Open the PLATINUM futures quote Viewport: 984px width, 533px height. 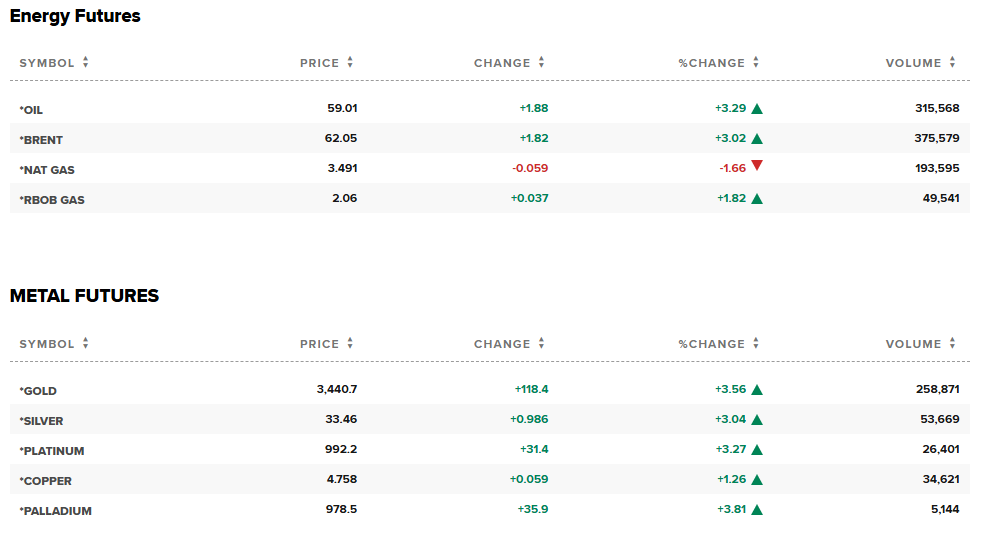[51, 451]
